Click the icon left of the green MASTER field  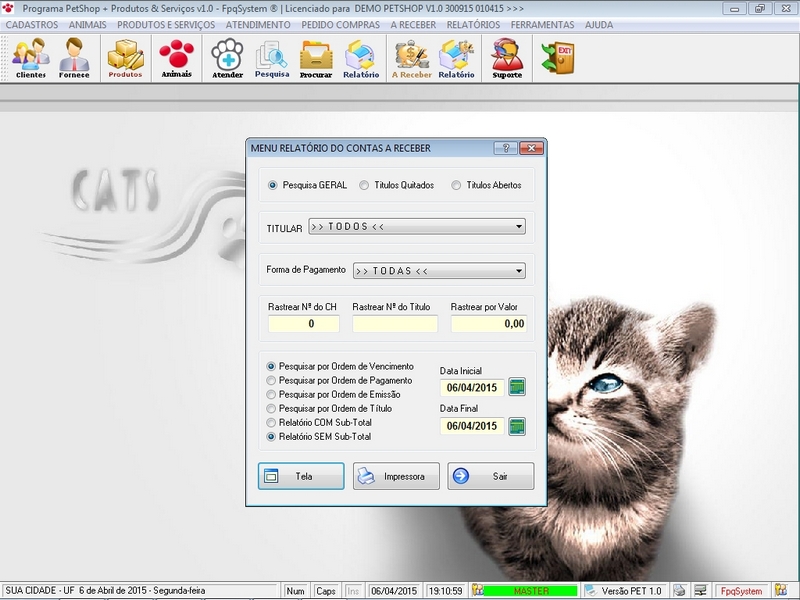tap(478, 590)
